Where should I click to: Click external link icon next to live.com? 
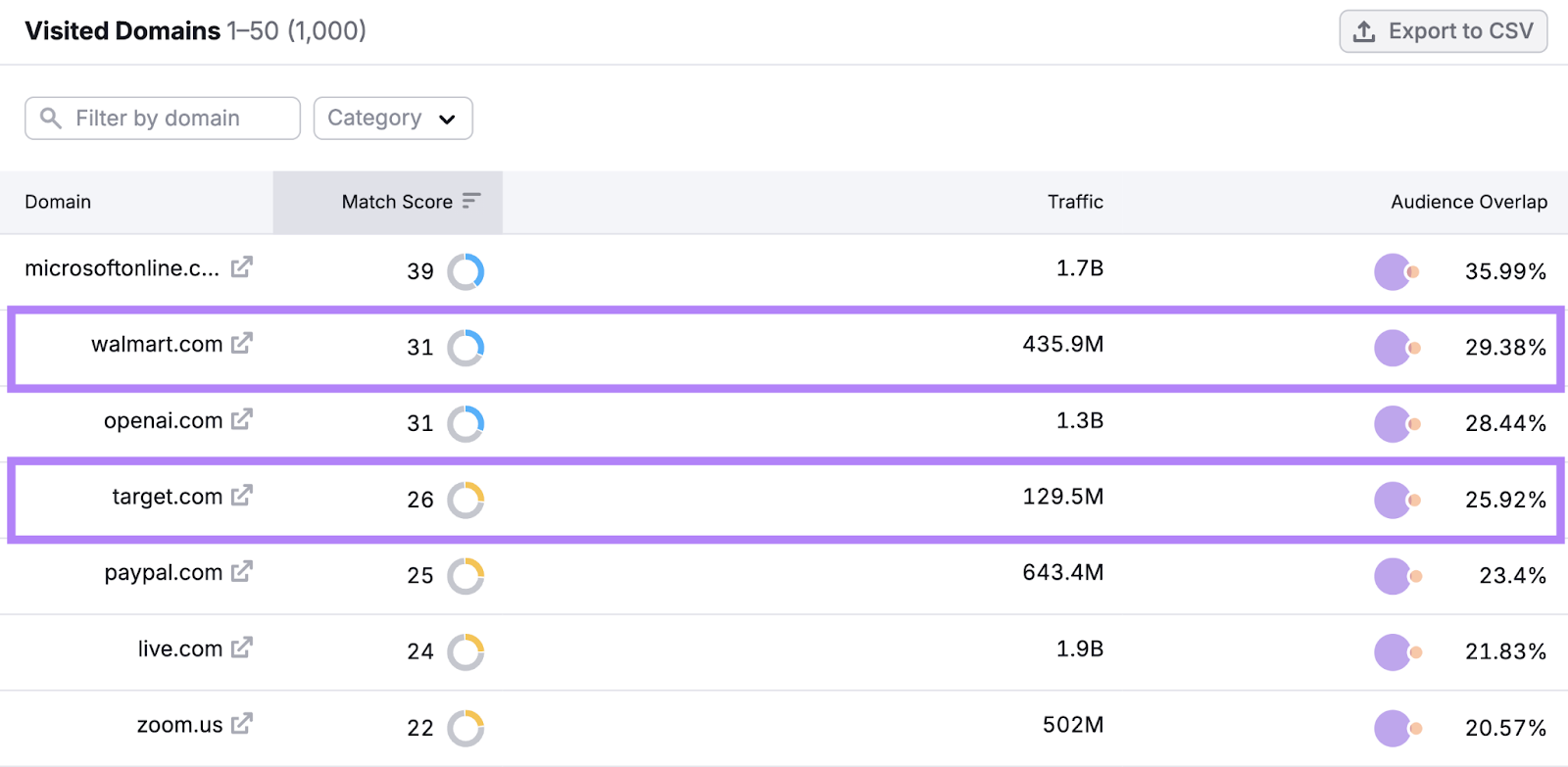point(242,648)
